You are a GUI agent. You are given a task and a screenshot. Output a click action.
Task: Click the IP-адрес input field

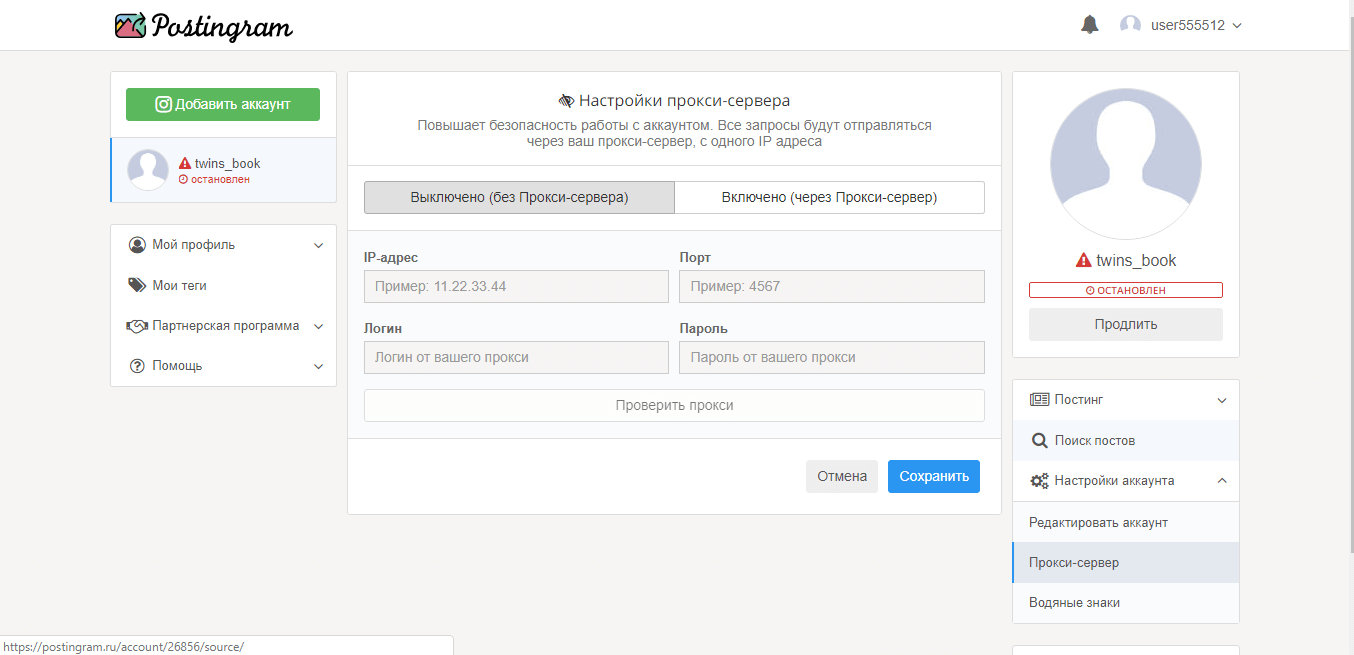point(516,286)
